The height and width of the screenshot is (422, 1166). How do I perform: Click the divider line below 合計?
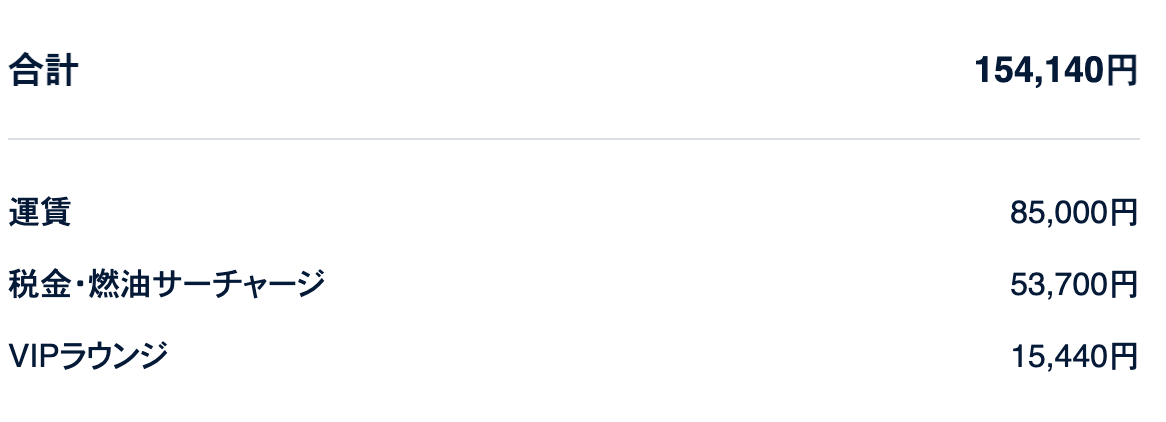[573, 138]
